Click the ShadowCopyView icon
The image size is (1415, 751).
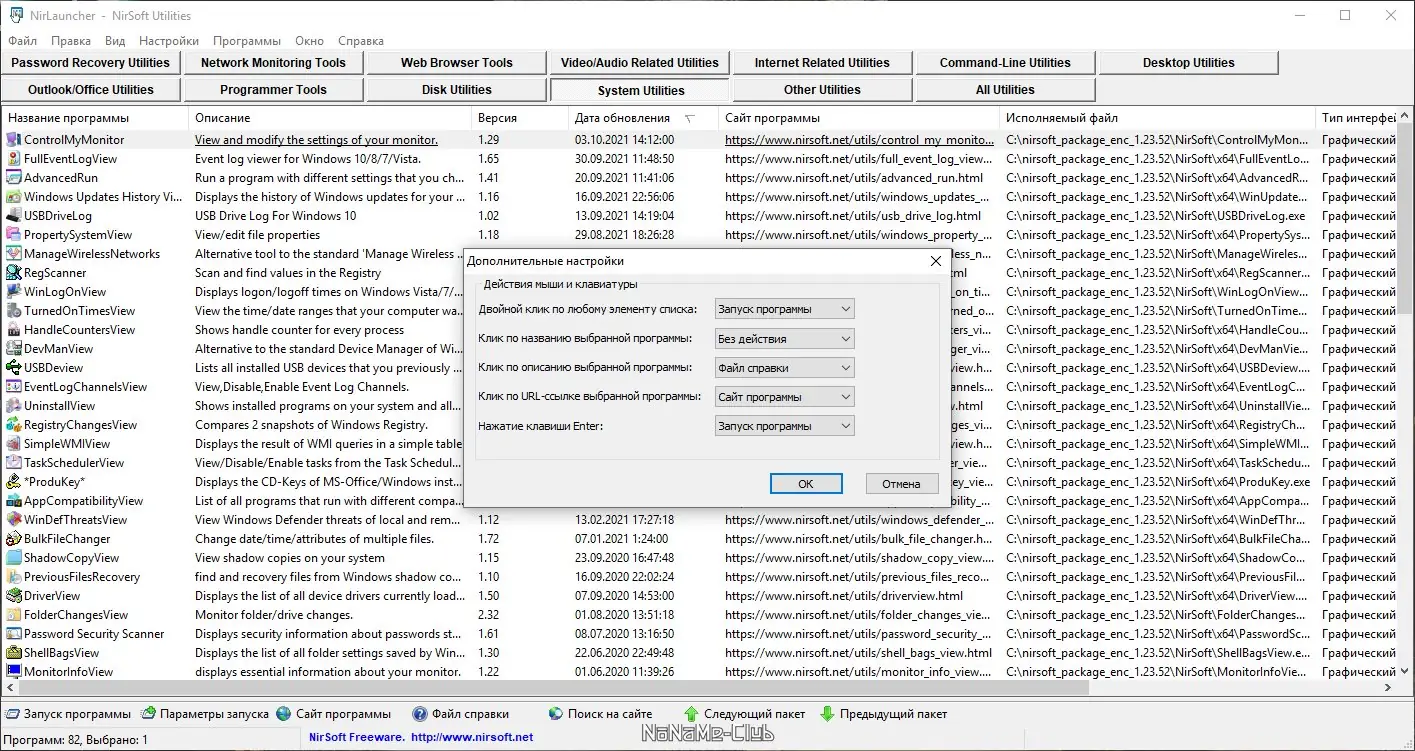[13, 558]
